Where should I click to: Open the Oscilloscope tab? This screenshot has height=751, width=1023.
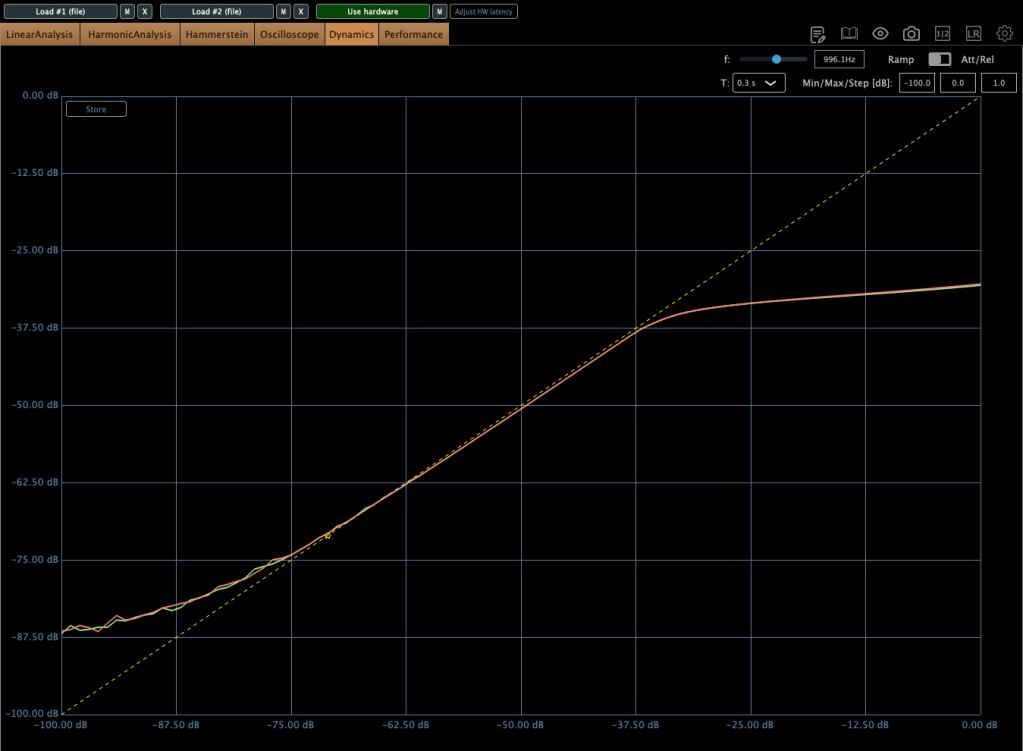(289, 35)
